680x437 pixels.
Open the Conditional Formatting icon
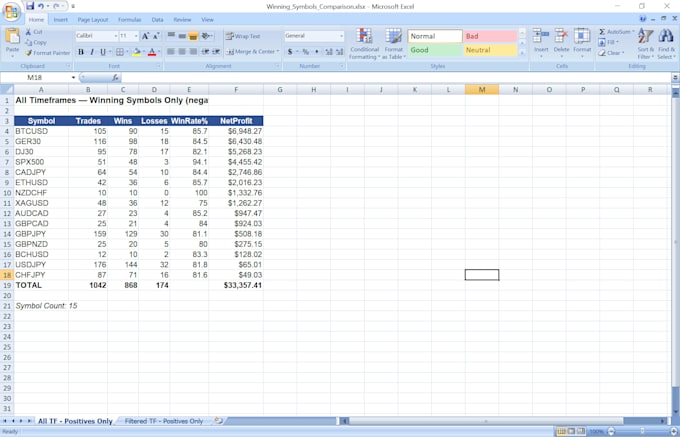coord(364,36)
